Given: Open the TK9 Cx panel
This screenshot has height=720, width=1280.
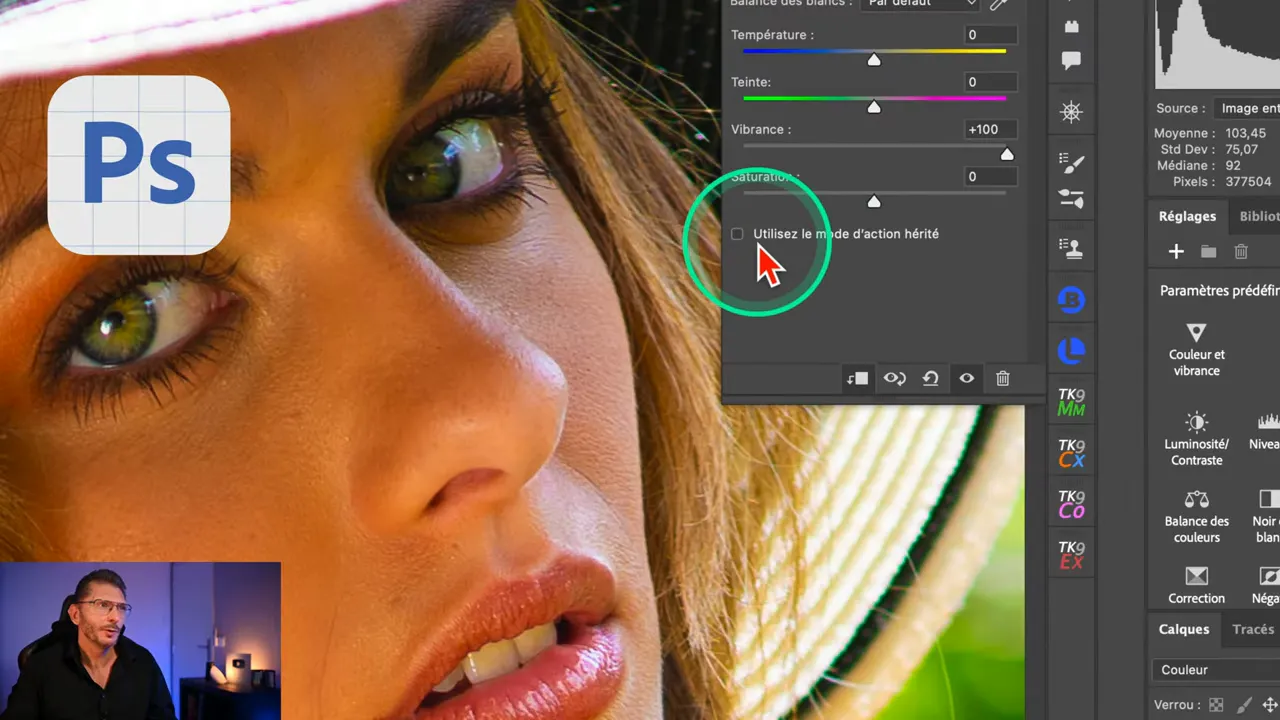Looking at the screenshot, I should pyautogui.click(x=1071, y=453).
